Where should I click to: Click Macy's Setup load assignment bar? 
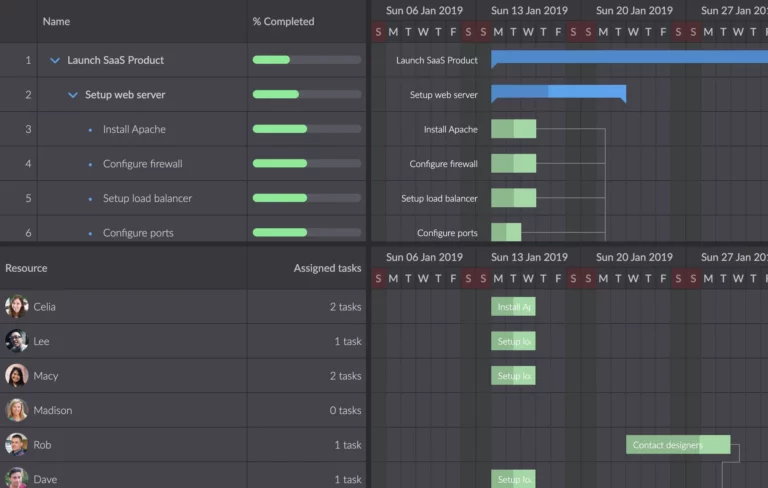pos(513,376)
